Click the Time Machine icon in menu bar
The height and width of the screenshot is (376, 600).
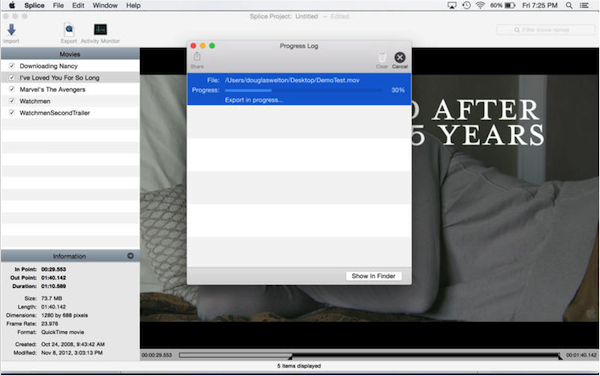point(466,5)
